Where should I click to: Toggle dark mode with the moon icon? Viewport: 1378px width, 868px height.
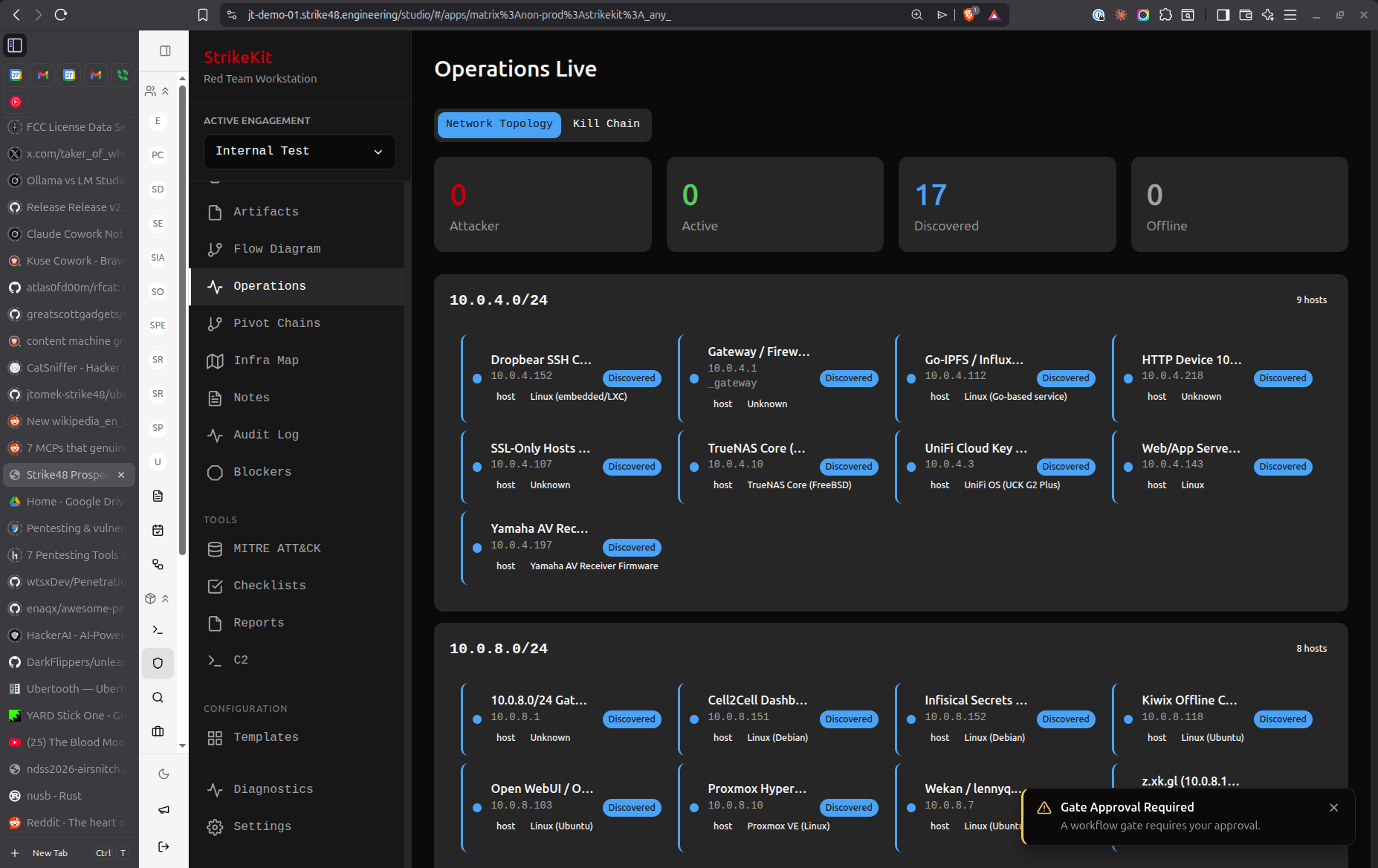pos(164,774)
